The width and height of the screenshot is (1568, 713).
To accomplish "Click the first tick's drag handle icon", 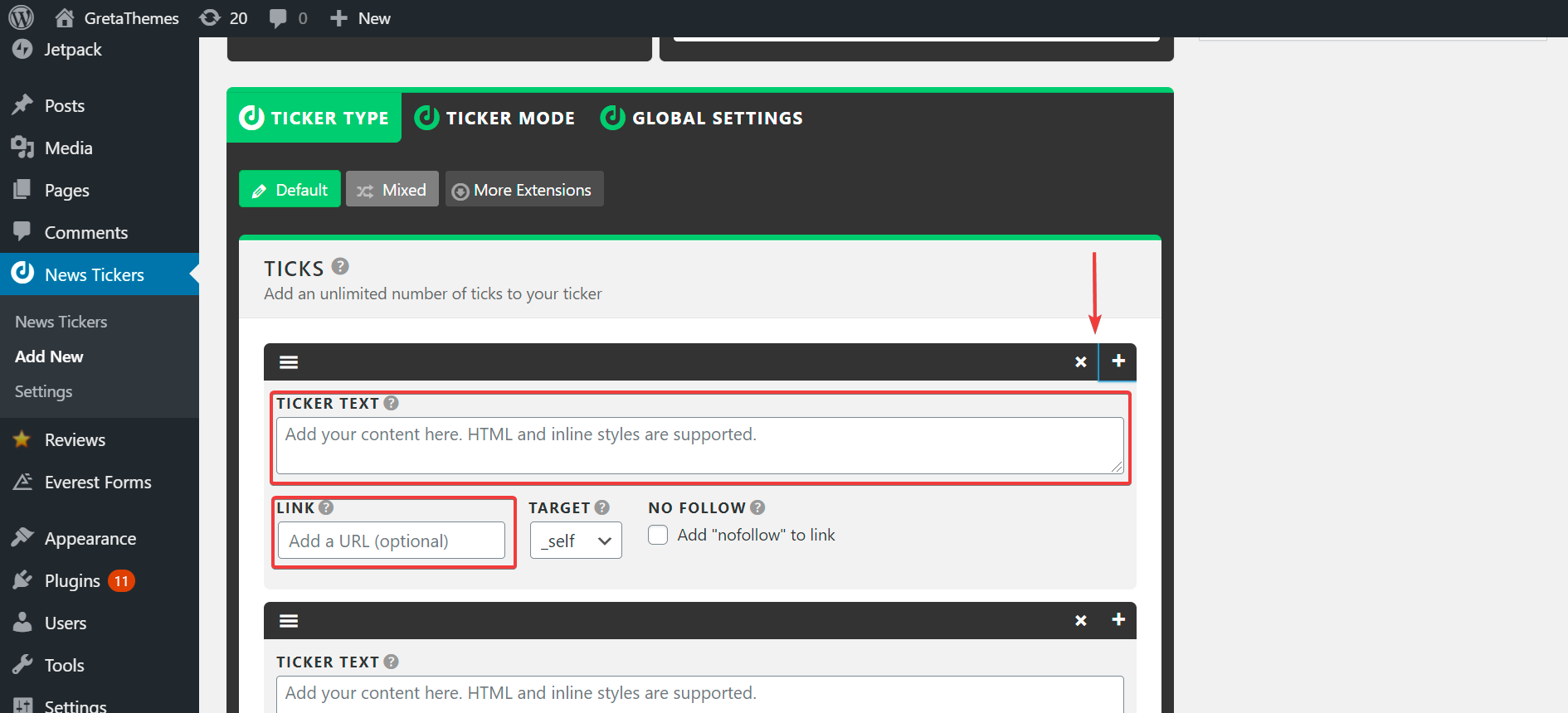I will 289,362.
